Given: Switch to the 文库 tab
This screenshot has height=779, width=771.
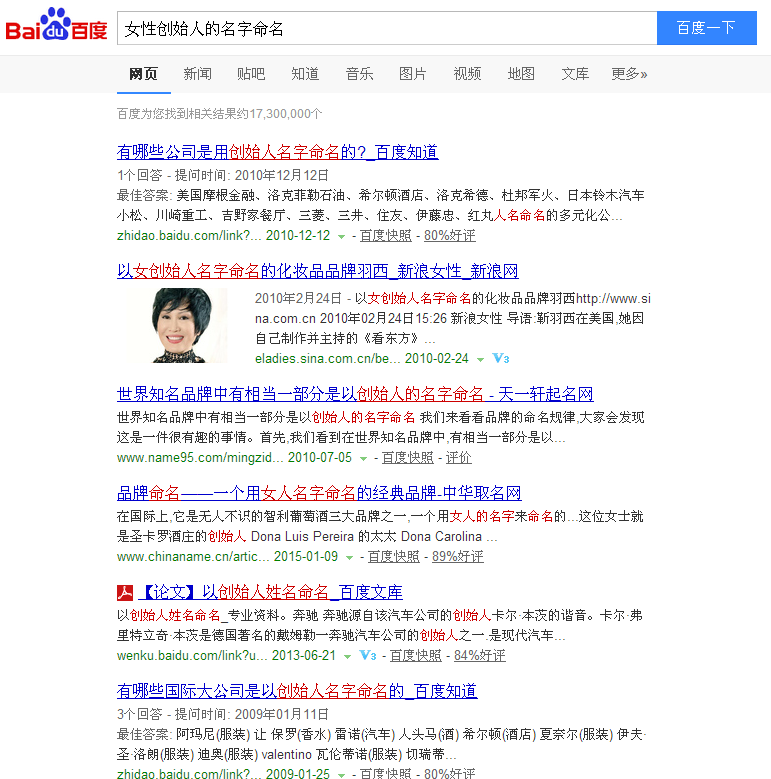Looking at the screenshot, I should (x=575, y=74).
